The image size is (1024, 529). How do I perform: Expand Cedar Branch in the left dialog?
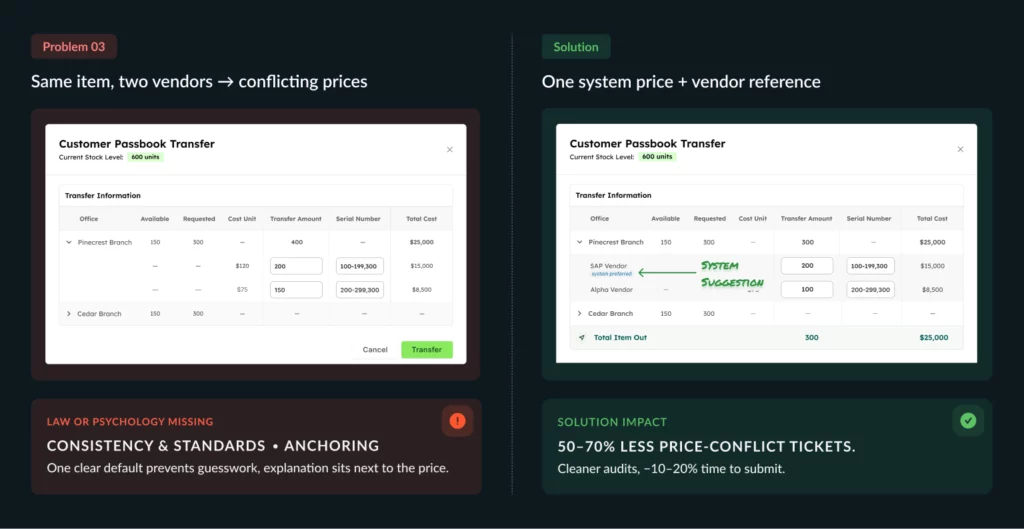[x=69, y=314]
